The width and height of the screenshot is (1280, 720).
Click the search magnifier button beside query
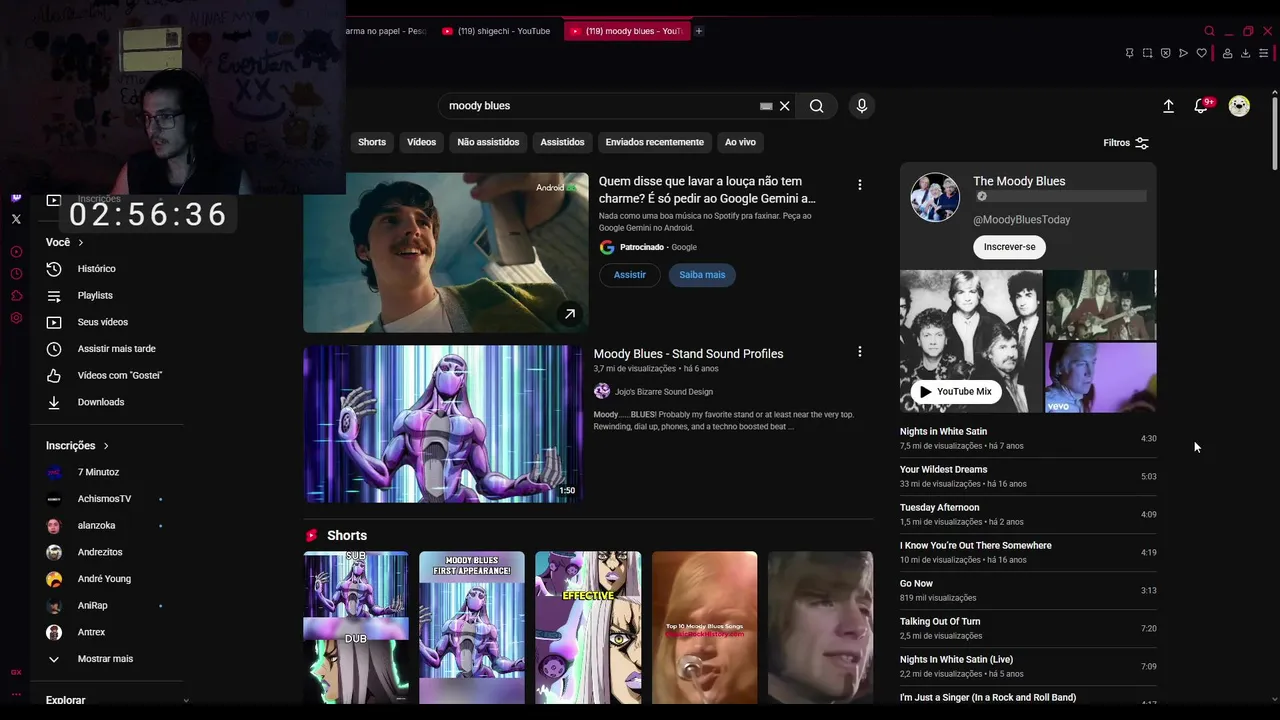tap(817, 106)
